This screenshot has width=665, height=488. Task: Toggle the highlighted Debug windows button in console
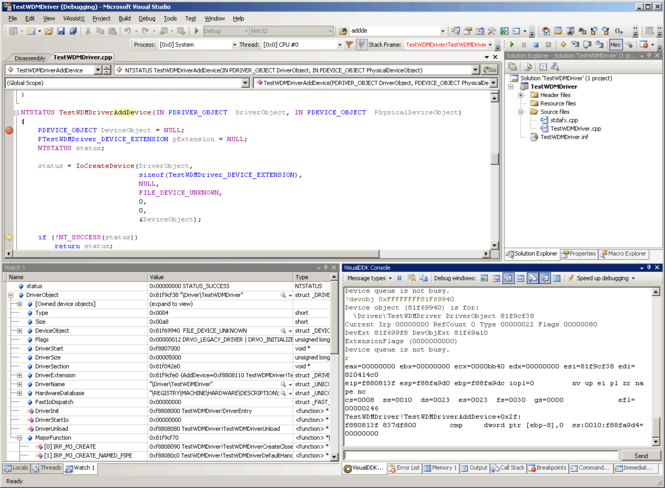[508, 278]
